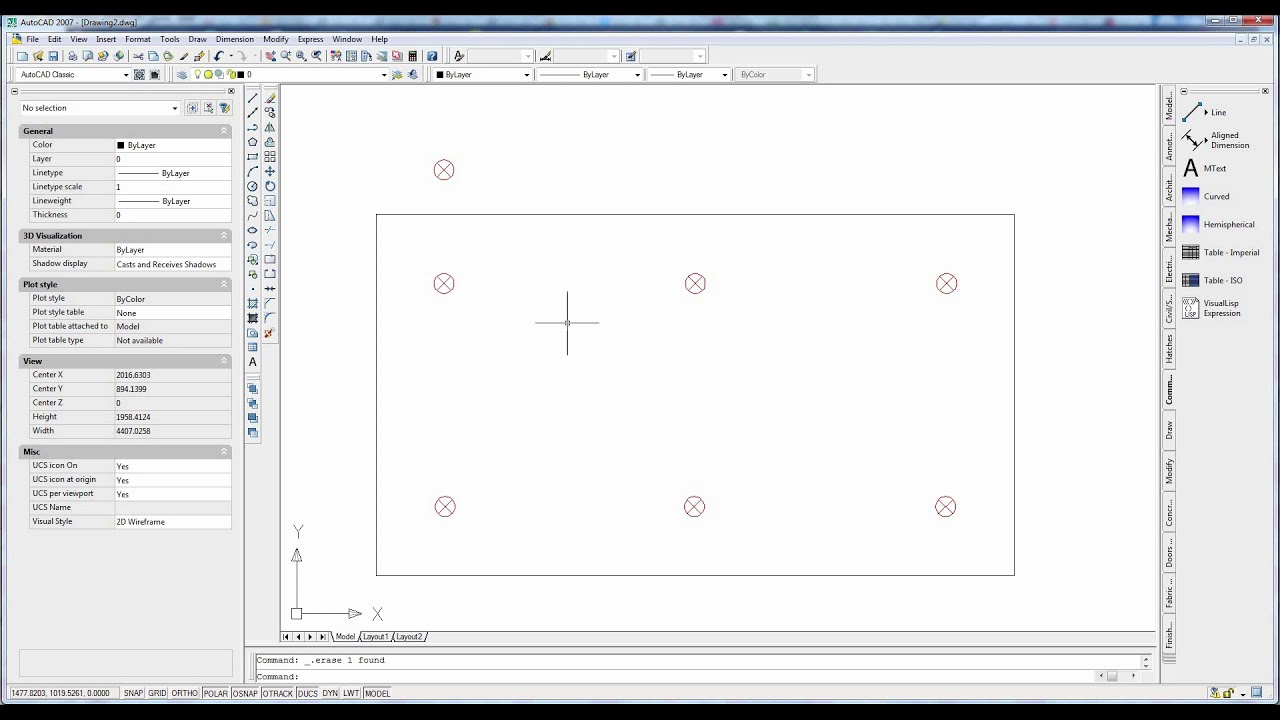Collapse the Plot style section
The image size is (1280, 720).
pyautogui.click(x=224, y=284)
